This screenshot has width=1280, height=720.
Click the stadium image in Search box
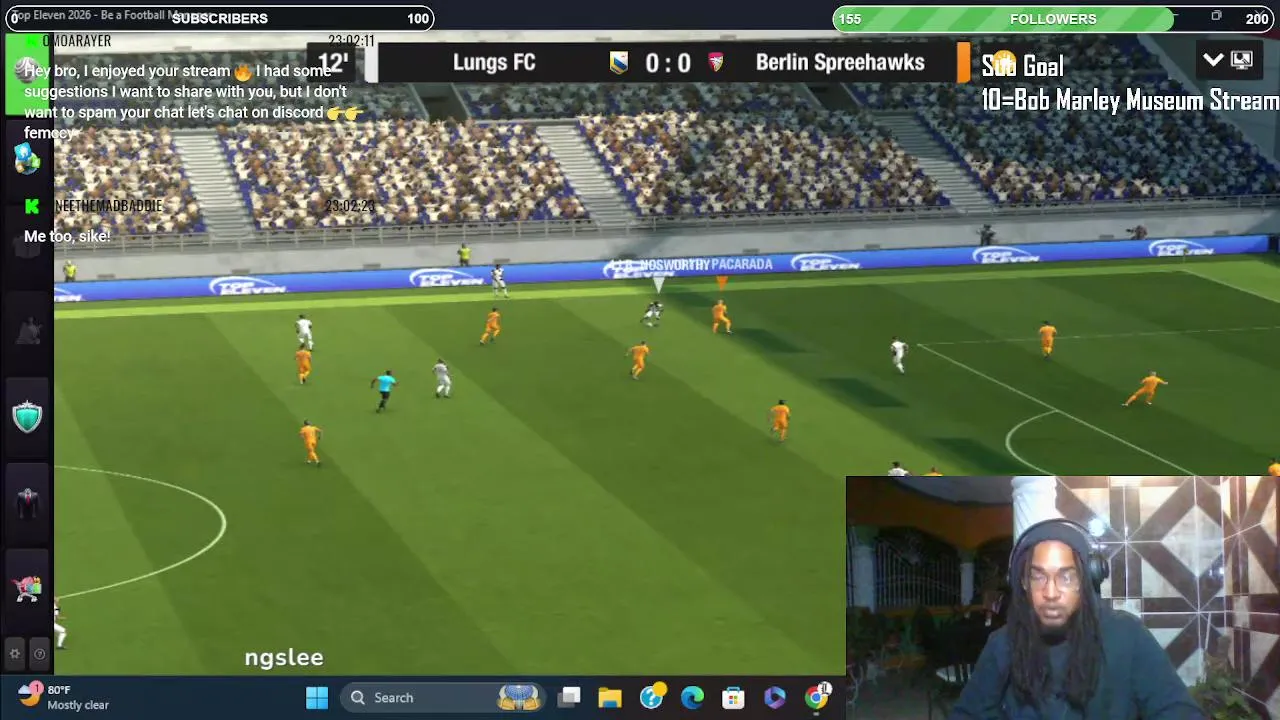[519, 698]
